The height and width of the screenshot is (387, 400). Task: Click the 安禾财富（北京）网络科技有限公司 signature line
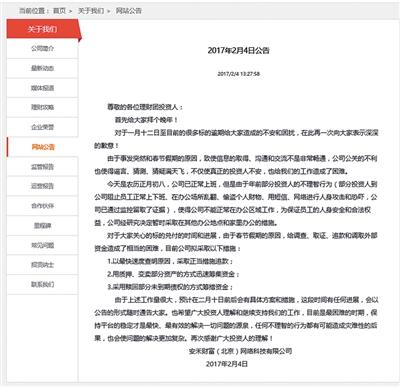tap(240, 351)
